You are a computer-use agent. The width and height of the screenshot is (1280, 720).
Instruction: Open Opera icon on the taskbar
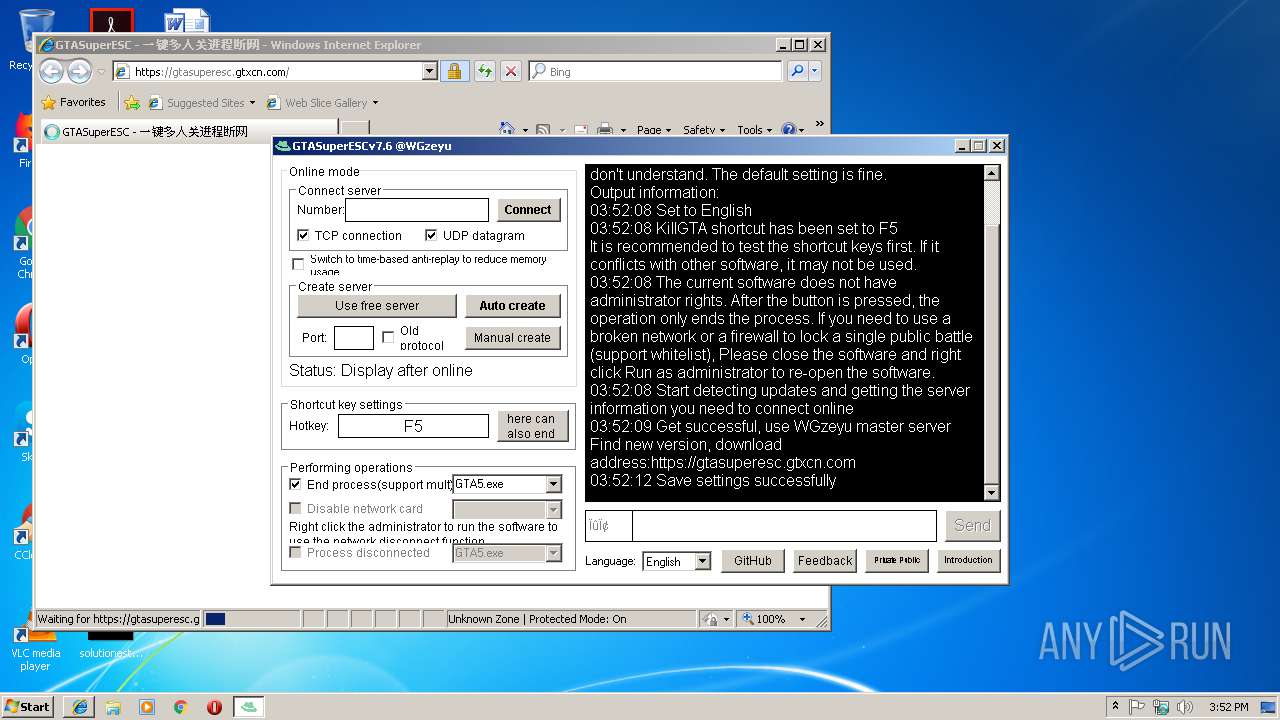[214, 706]
